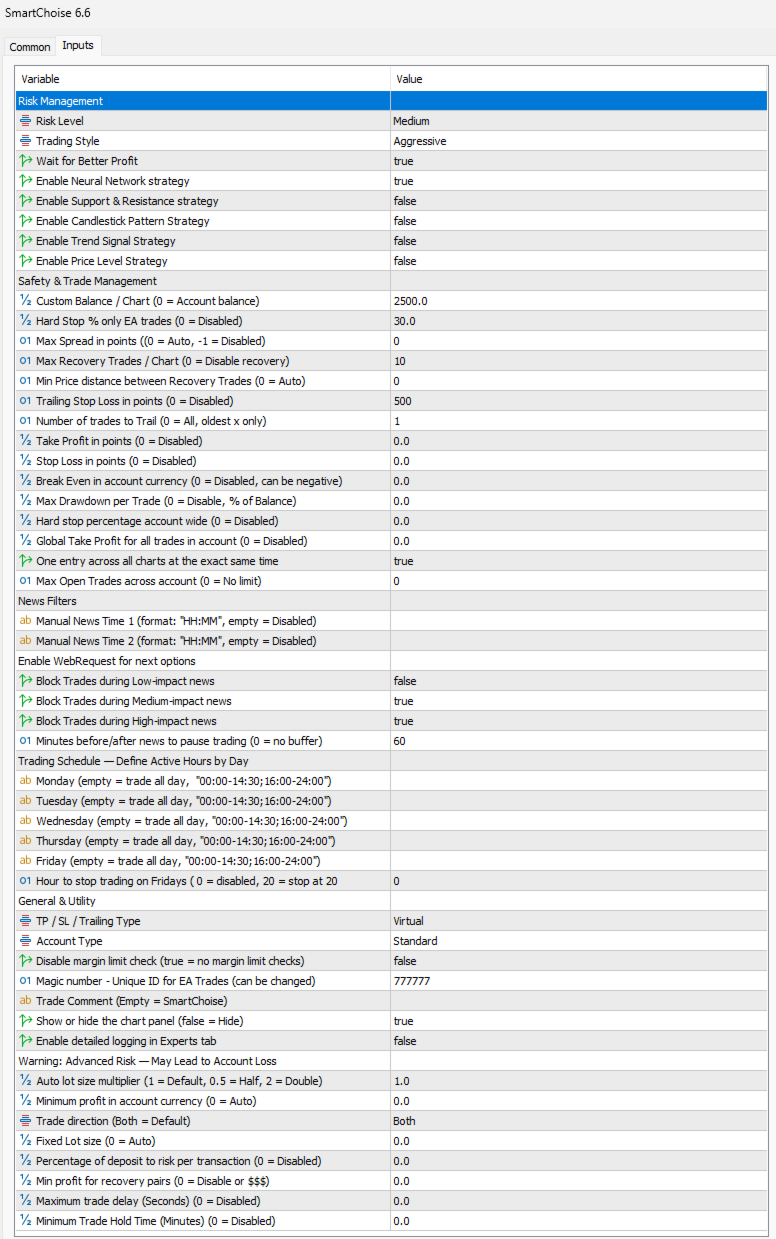
Task: Click the enum icon beside Trading Style
Action: point(25,141)
